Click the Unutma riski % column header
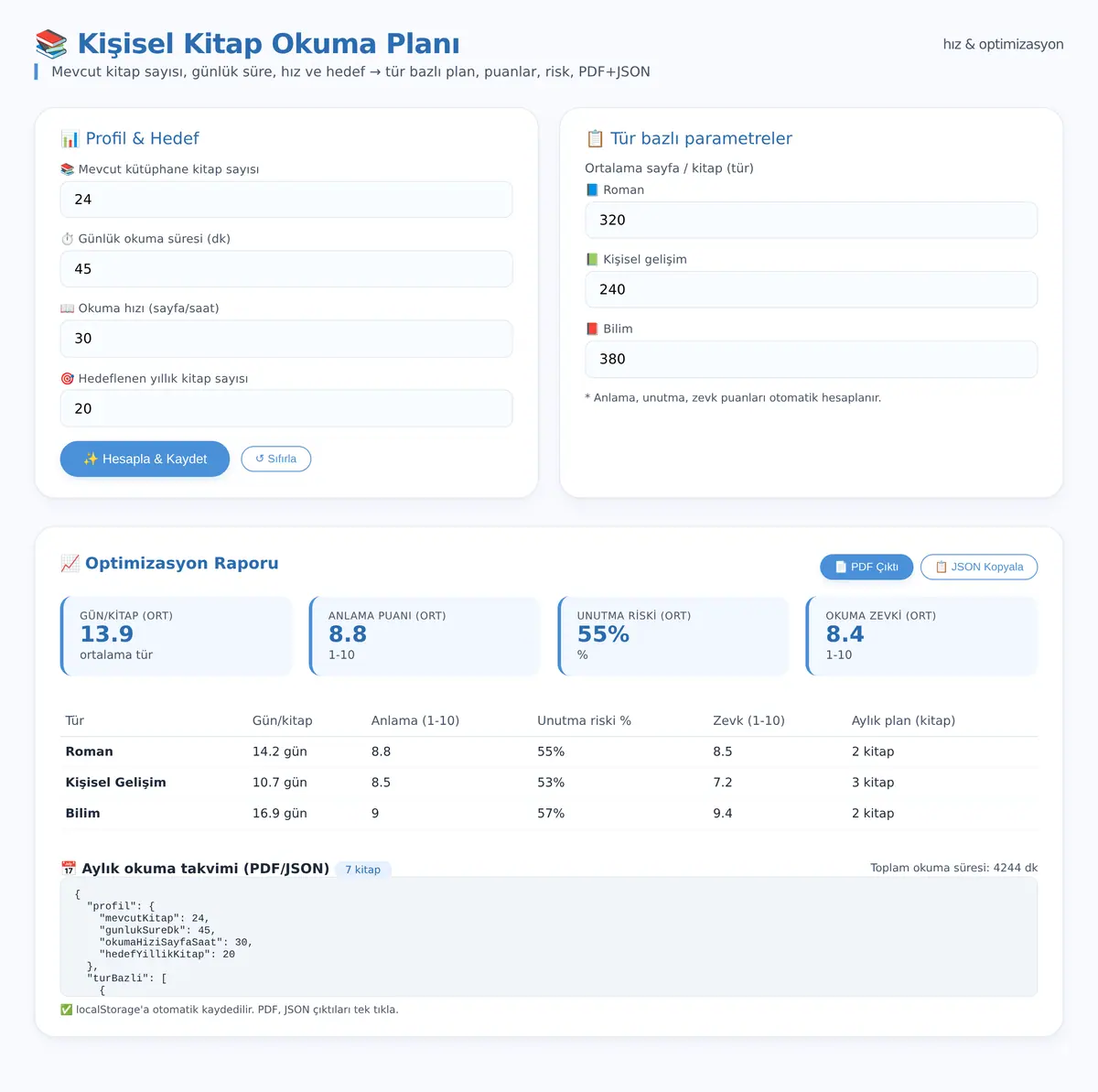 [x=585, y=720]
